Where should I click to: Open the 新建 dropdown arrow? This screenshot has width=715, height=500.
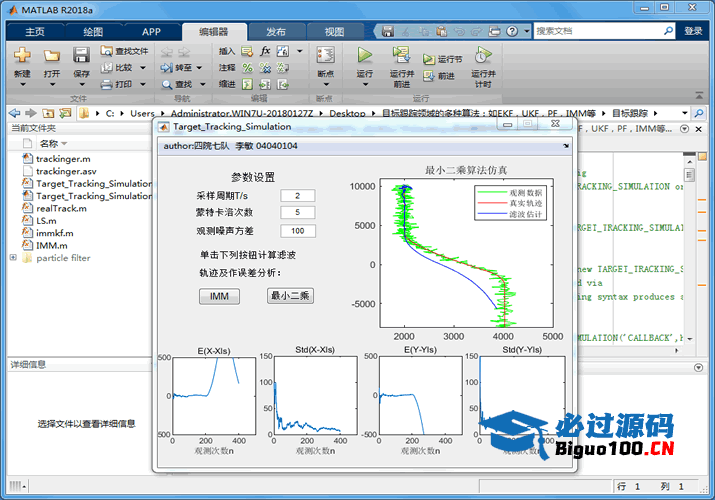point(22,84)
